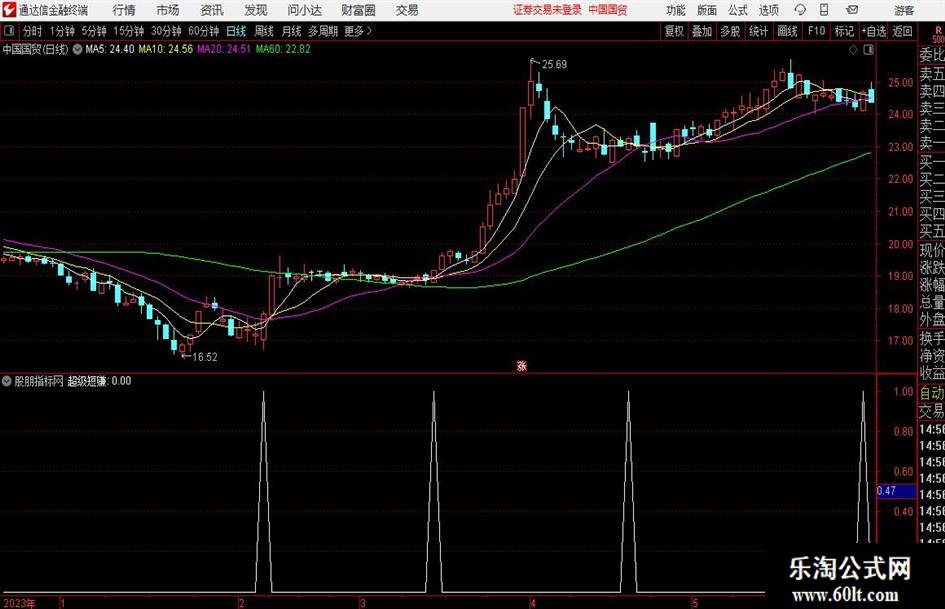Image resolution: width=945 pixels, height=609 pixels.
Task: Switch to the 分时 chart tab
Action: (32, 31)
